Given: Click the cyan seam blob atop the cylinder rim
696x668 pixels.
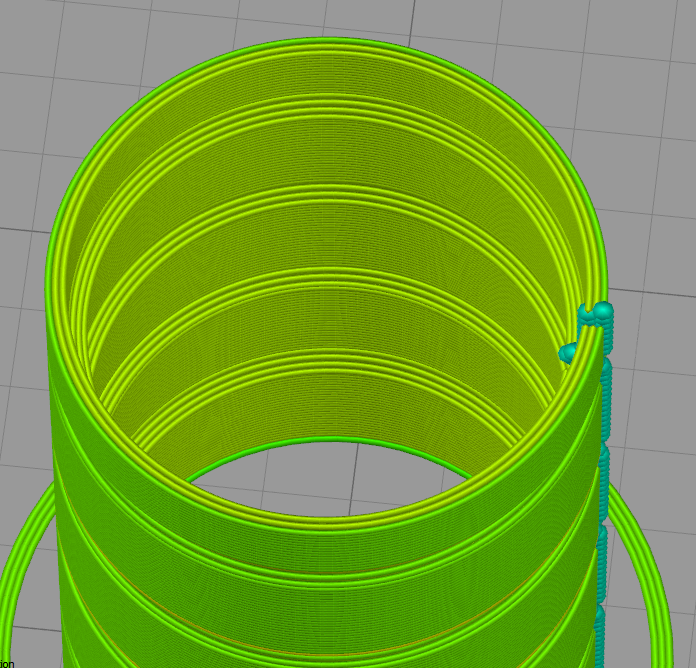Looking at the screenshot, I should pos(596,313).
